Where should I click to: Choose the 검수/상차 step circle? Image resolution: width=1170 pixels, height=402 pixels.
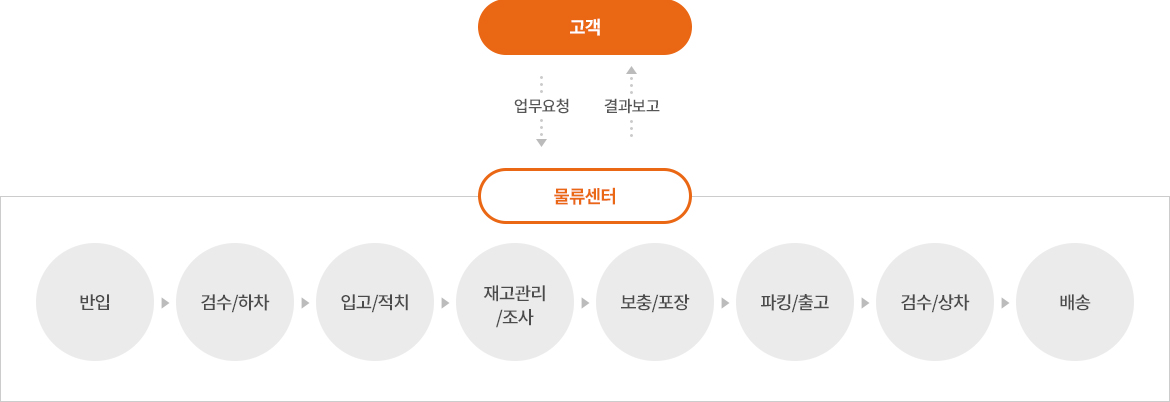tap(934, 302)
